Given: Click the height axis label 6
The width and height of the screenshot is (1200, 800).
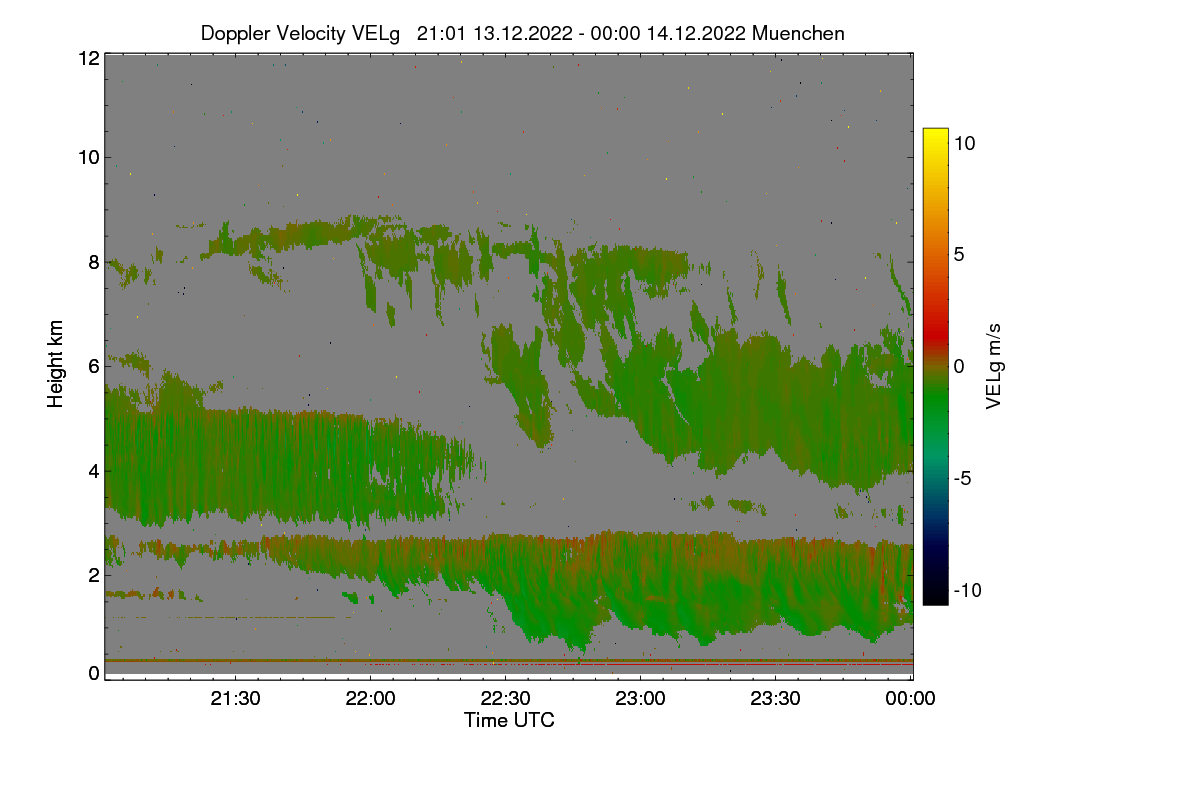Looking at the screenshot, I should tap(93, 366).
